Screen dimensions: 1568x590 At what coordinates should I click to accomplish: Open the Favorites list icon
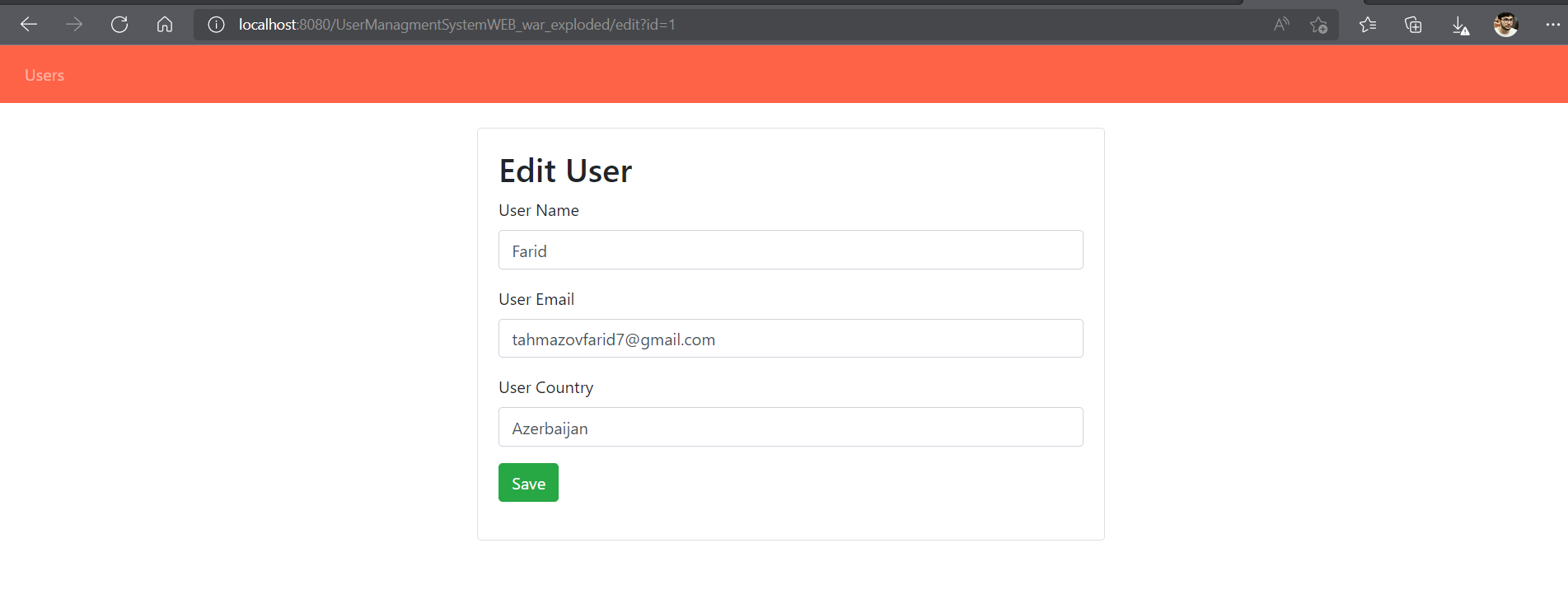point(1368,25)
